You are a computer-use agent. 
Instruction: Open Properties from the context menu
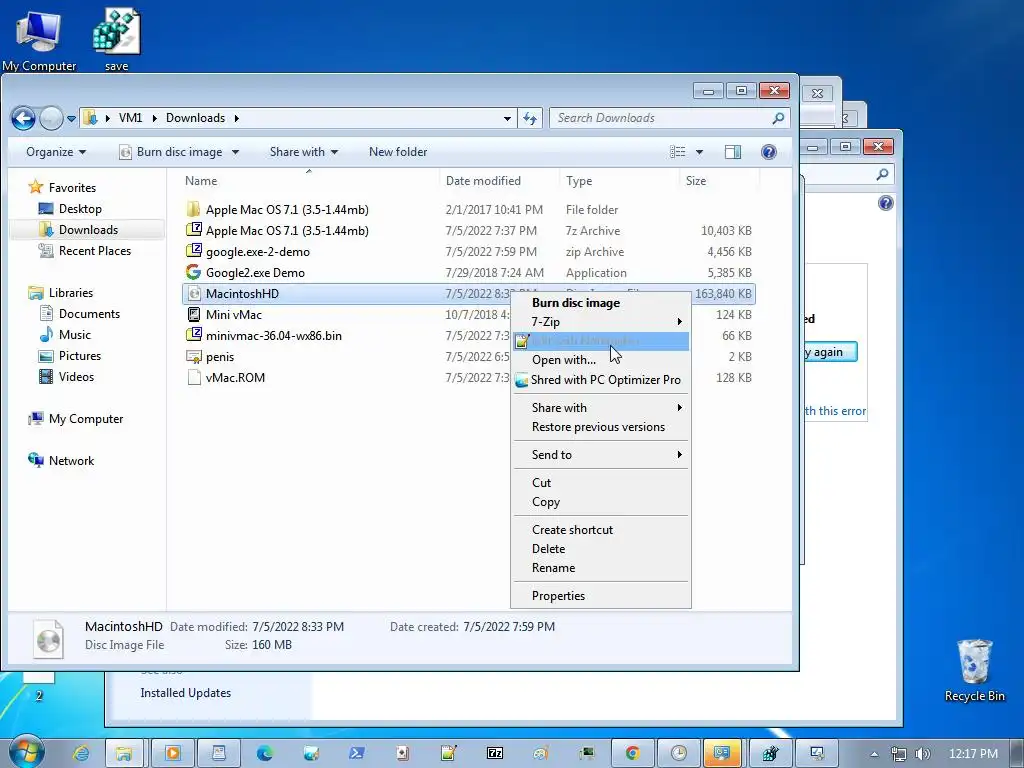pyautogui.click(x=600, y=596)
